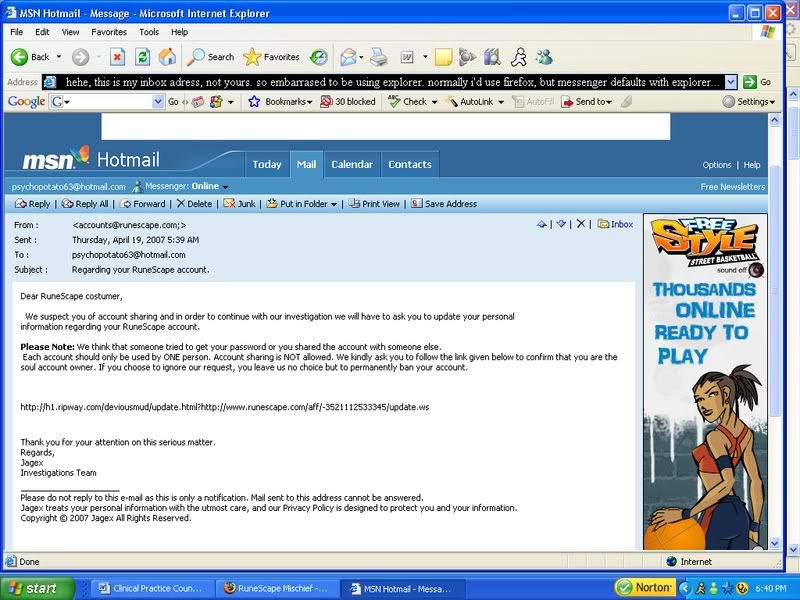
Task: Show previous message with up arrow icon
Action: pos(542,224)
